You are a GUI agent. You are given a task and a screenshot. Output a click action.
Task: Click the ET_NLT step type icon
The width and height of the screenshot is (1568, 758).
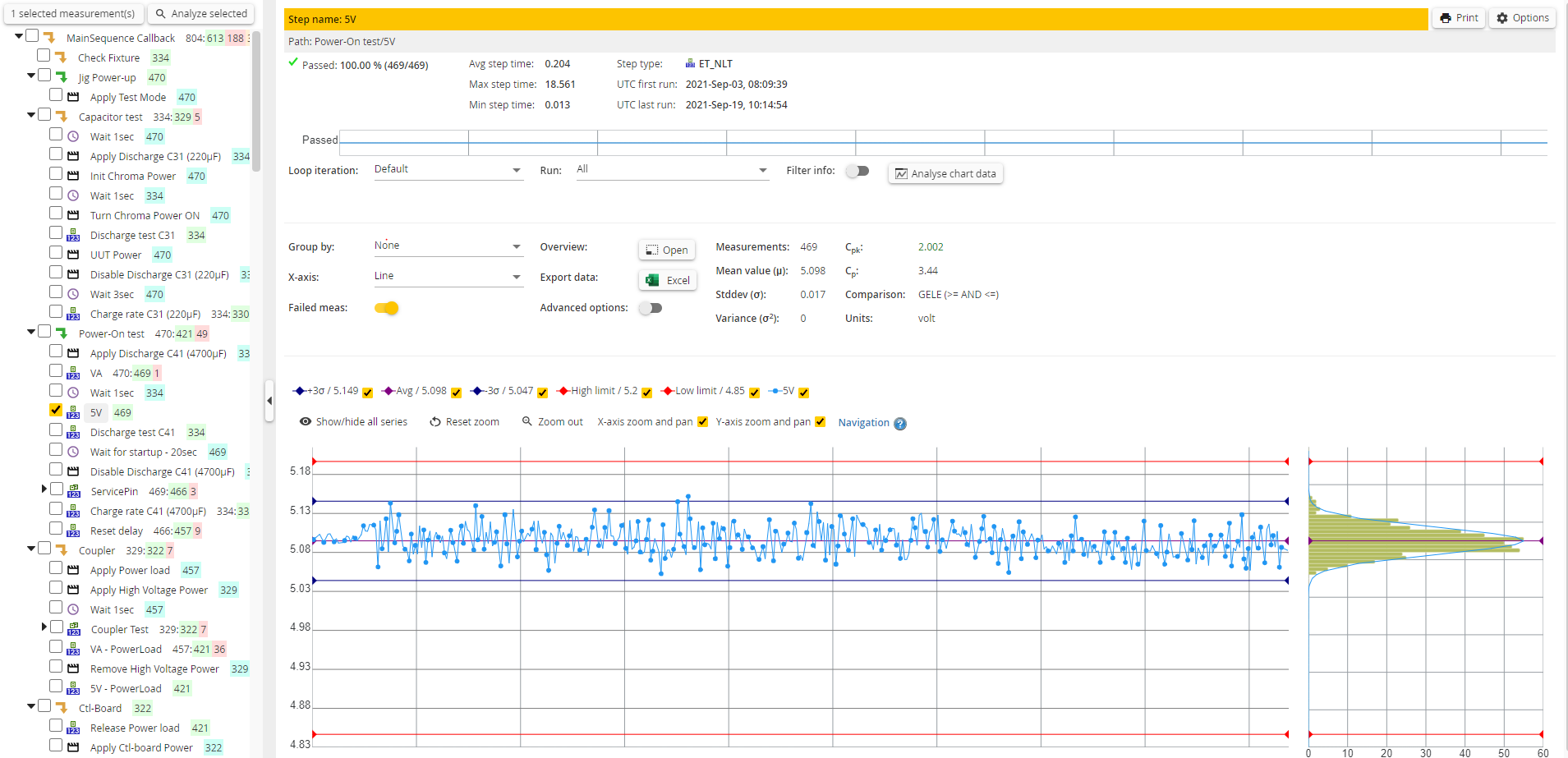690,63
